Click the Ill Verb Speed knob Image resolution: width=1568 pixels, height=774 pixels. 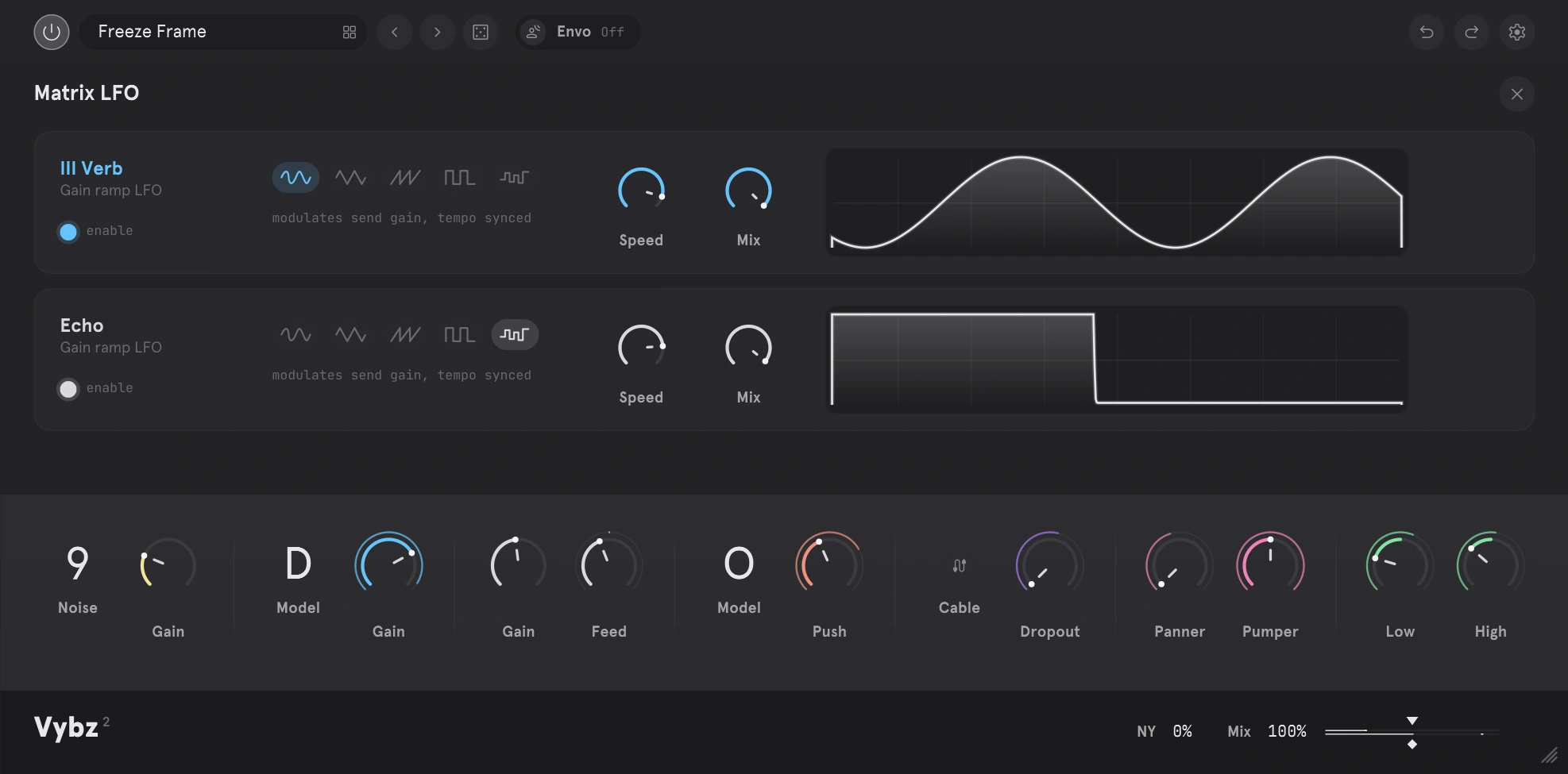(641, 191)
